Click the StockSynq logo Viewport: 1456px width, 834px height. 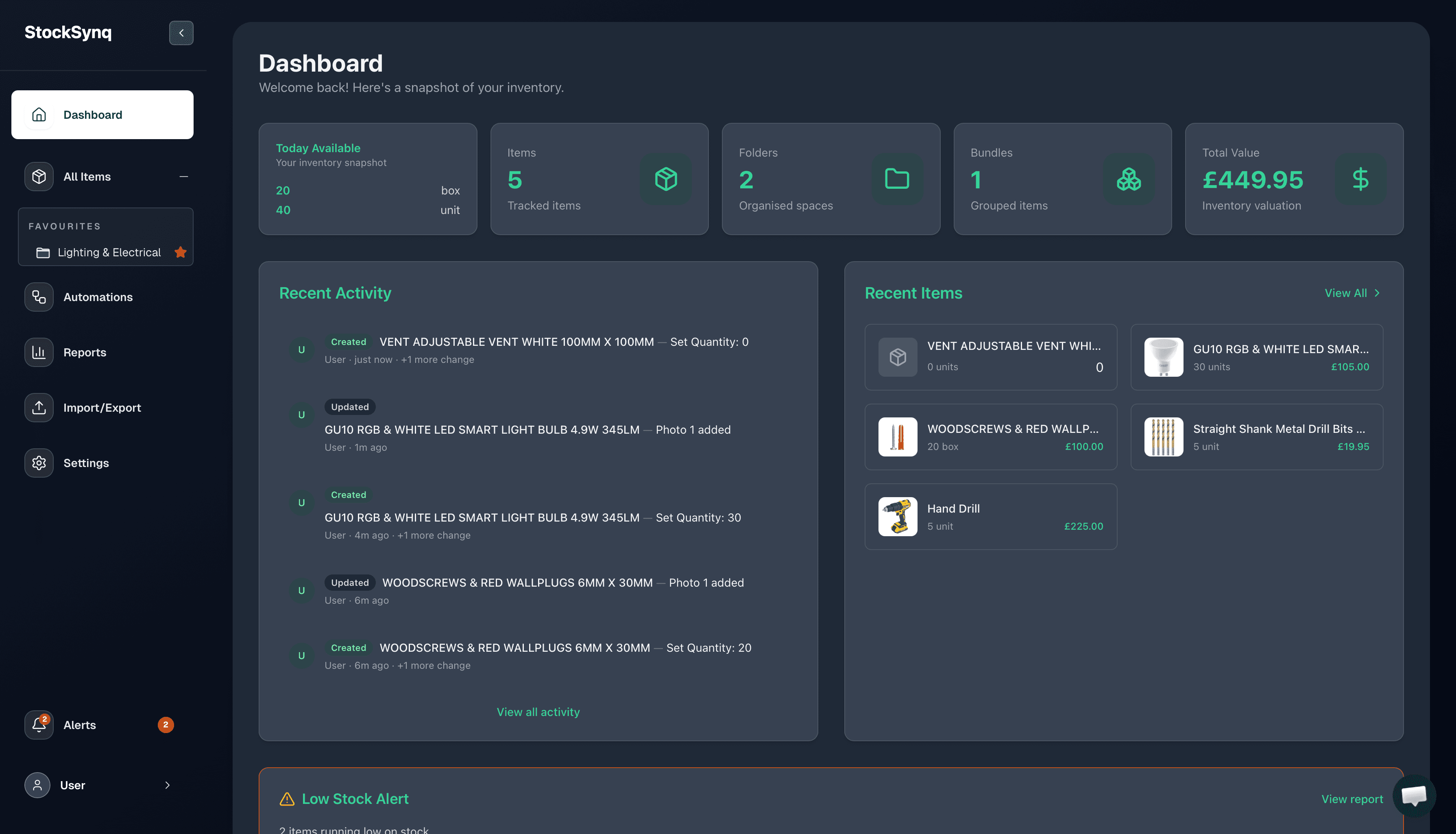[68, 32]
